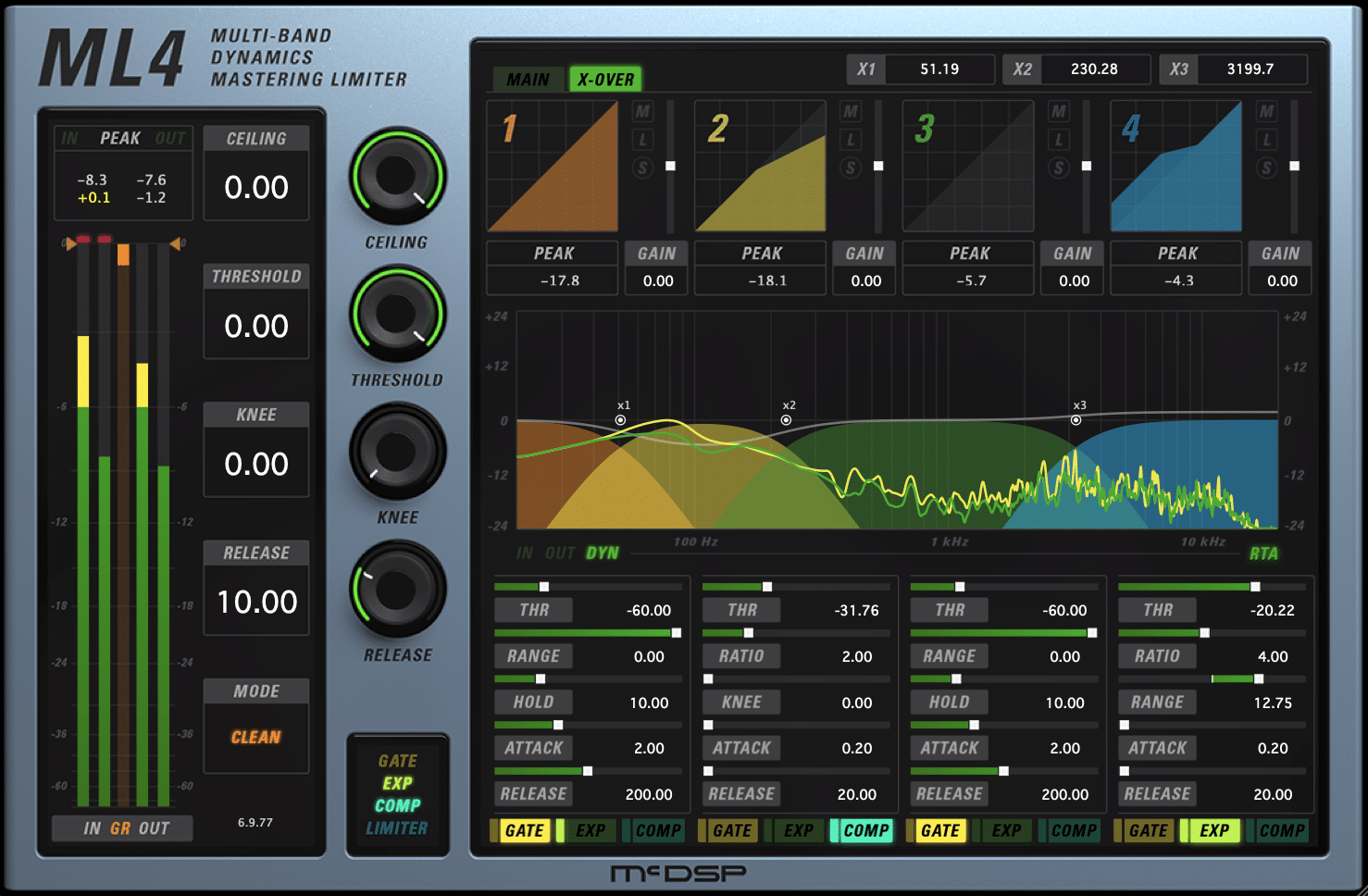The width and height of the screenshot is (1368, 896).
Task: Open the CLEAN mode selector
Action: pyautogui.click(x=255, y=738)
